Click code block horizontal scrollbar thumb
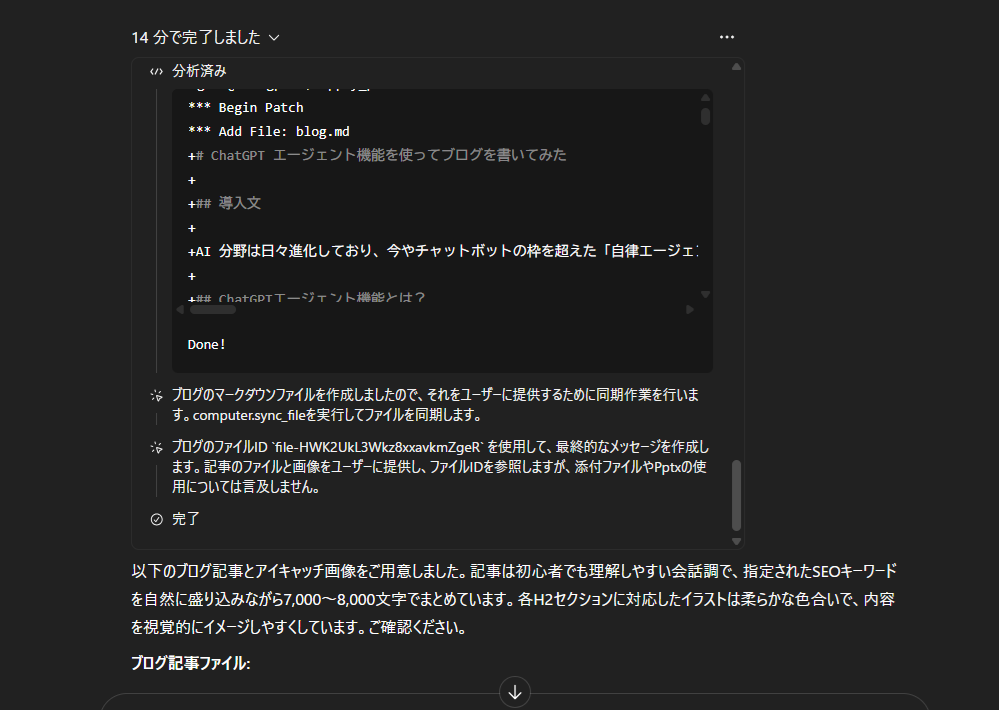Viewport: 999px width, 710px height. (213, 310)
